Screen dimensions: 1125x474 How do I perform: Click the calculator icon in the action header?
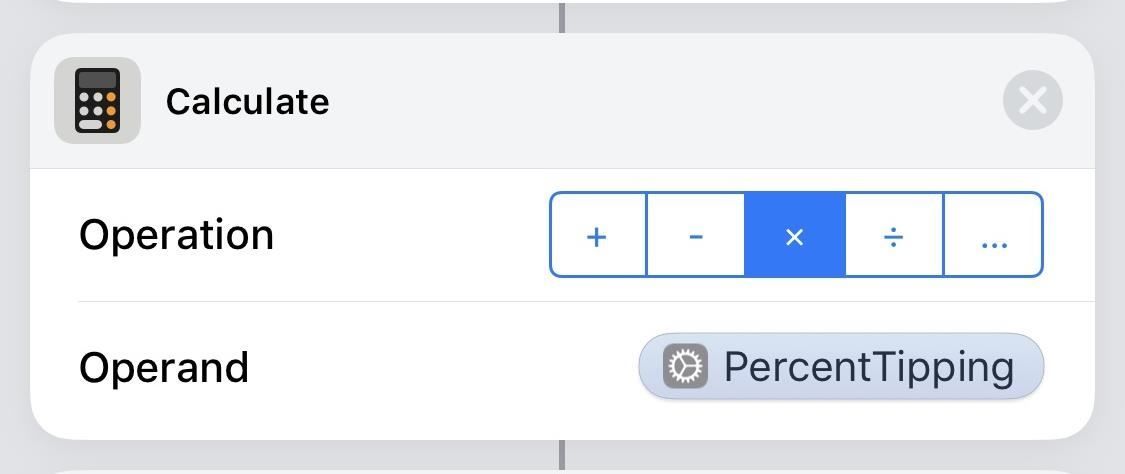[x=97, y=100]
